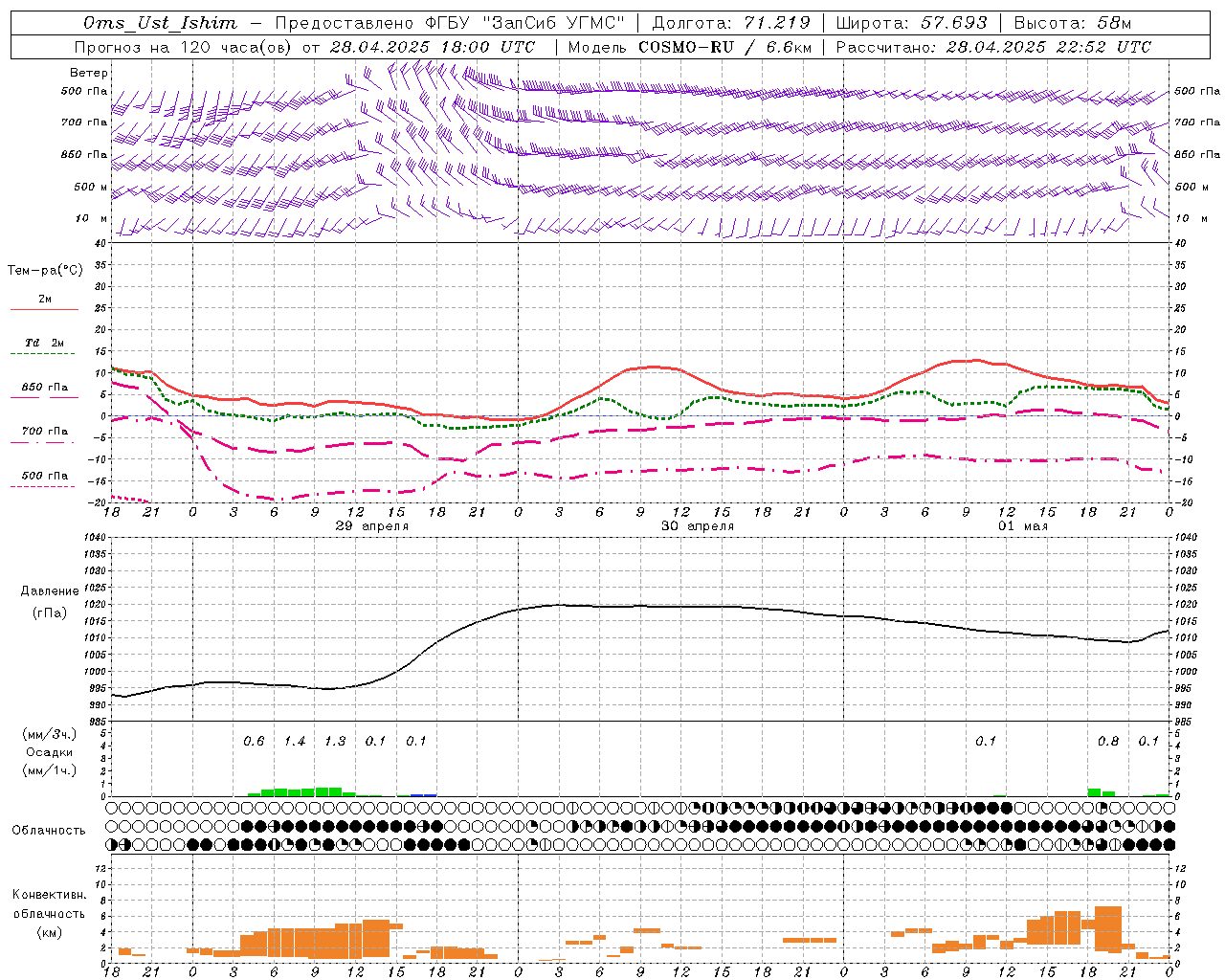This screenshot has height=980, width=1225.
Task: Click the '01 мая' date label
Action: point(1023,526)
